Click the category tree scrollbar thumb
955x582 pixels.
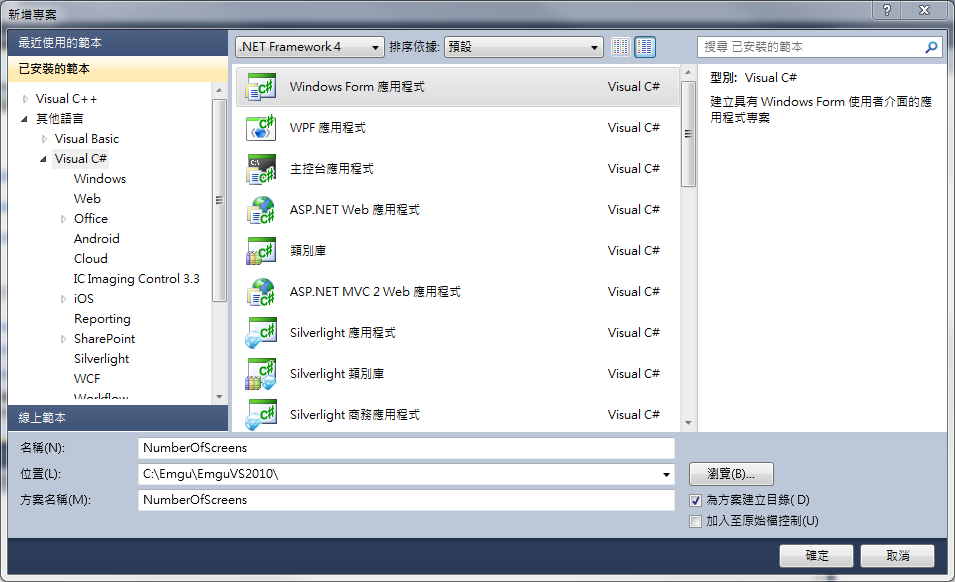click(219, 200)
